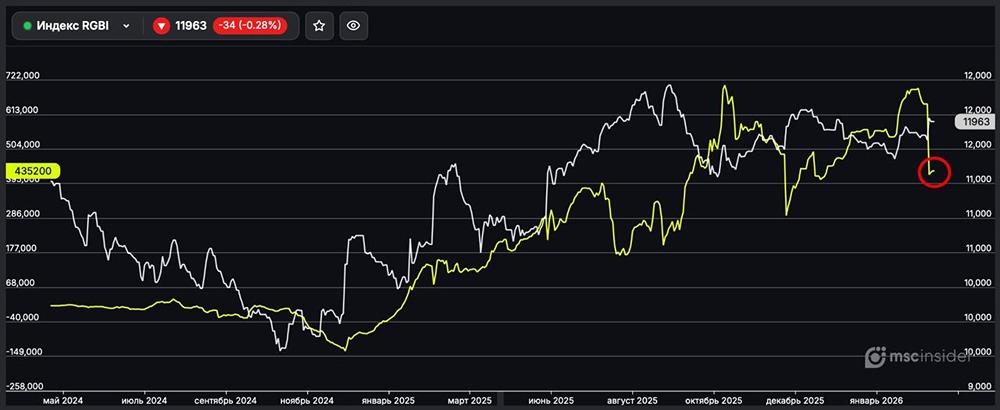The width and height of the screenshot is (1000, 410).
Task: Click the 11963 value in the header
Action: coord(191,27)
